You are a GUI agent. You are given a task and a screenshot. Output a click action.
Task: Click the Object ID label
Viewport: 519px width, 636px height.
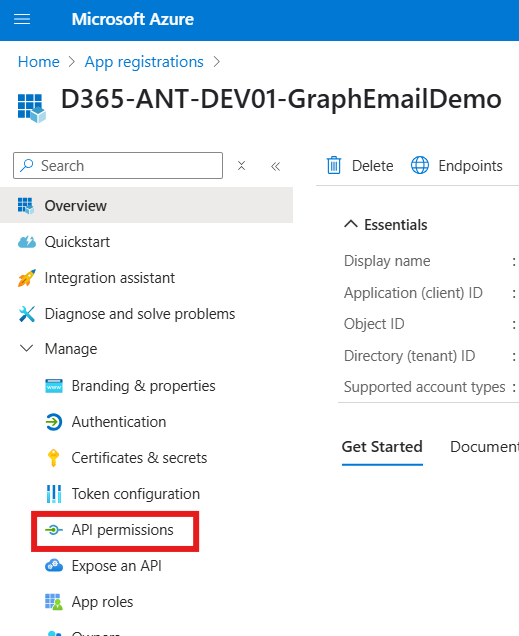click(374, 324)
